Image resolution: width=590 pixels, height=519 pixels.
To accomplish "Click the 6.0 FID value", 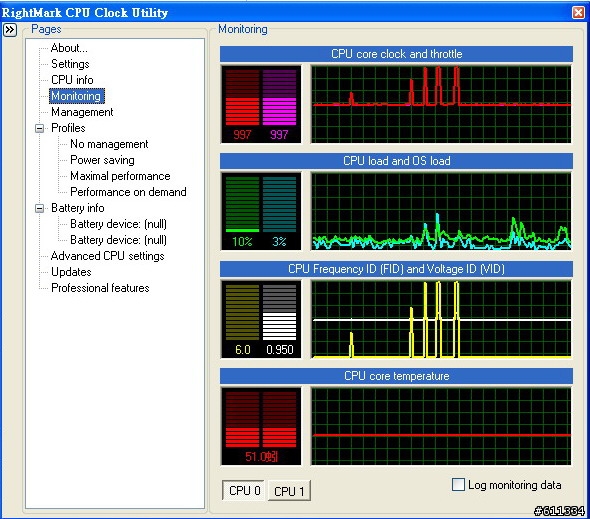I will point(243,350).
